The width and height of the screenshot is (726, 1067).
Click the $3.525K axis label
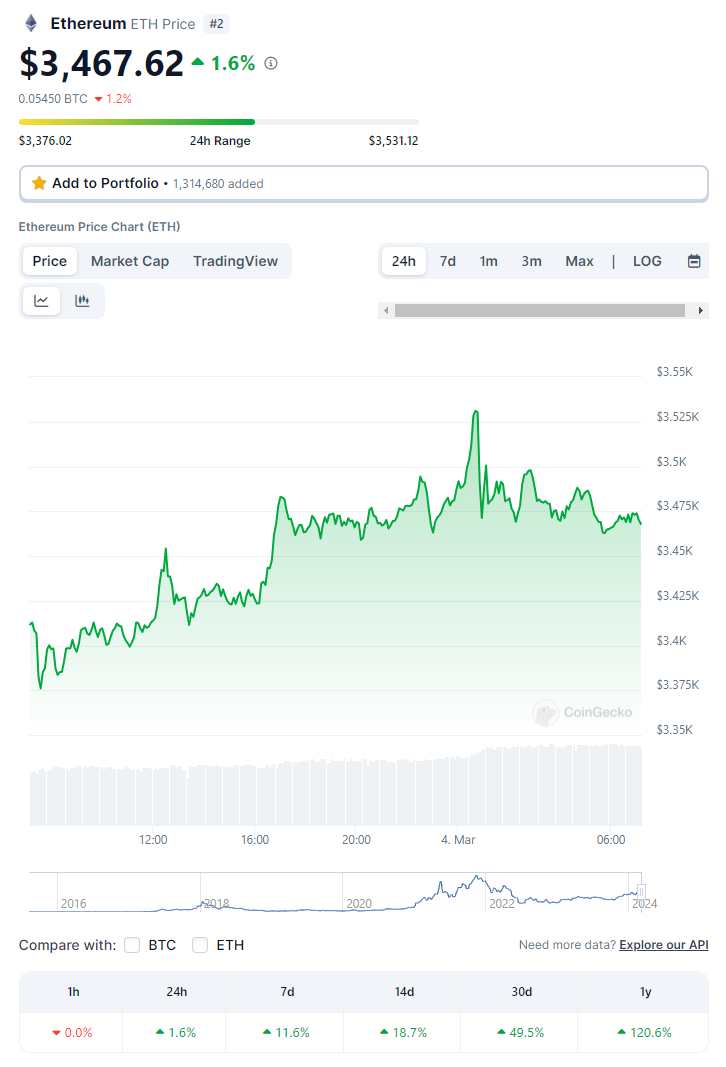pyautogui.click(x=678, y=416)
